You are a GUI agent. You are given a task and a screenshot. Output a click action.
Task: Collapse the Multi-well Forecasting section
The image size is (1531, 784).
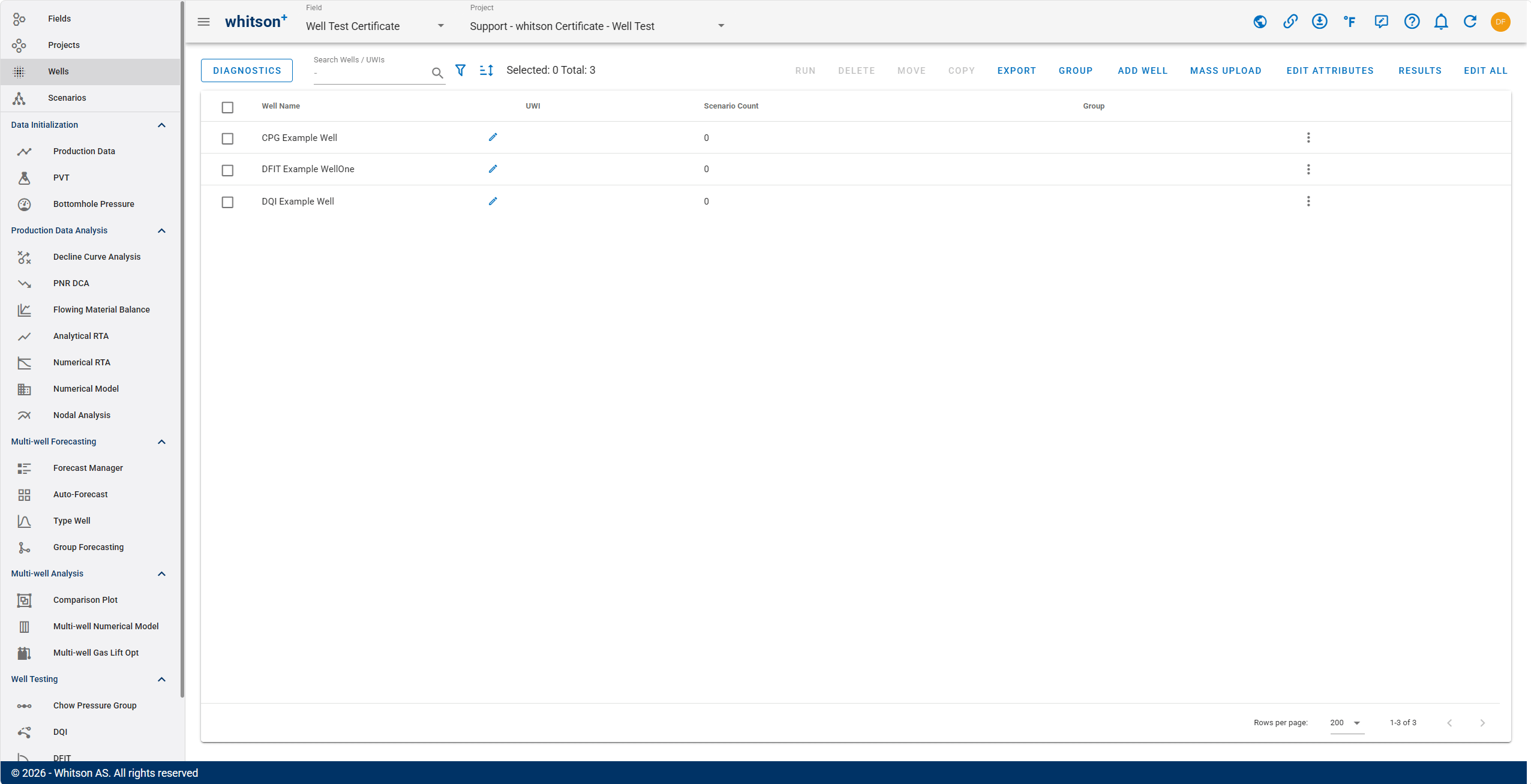pyautogui.click(x=161, y=441)
